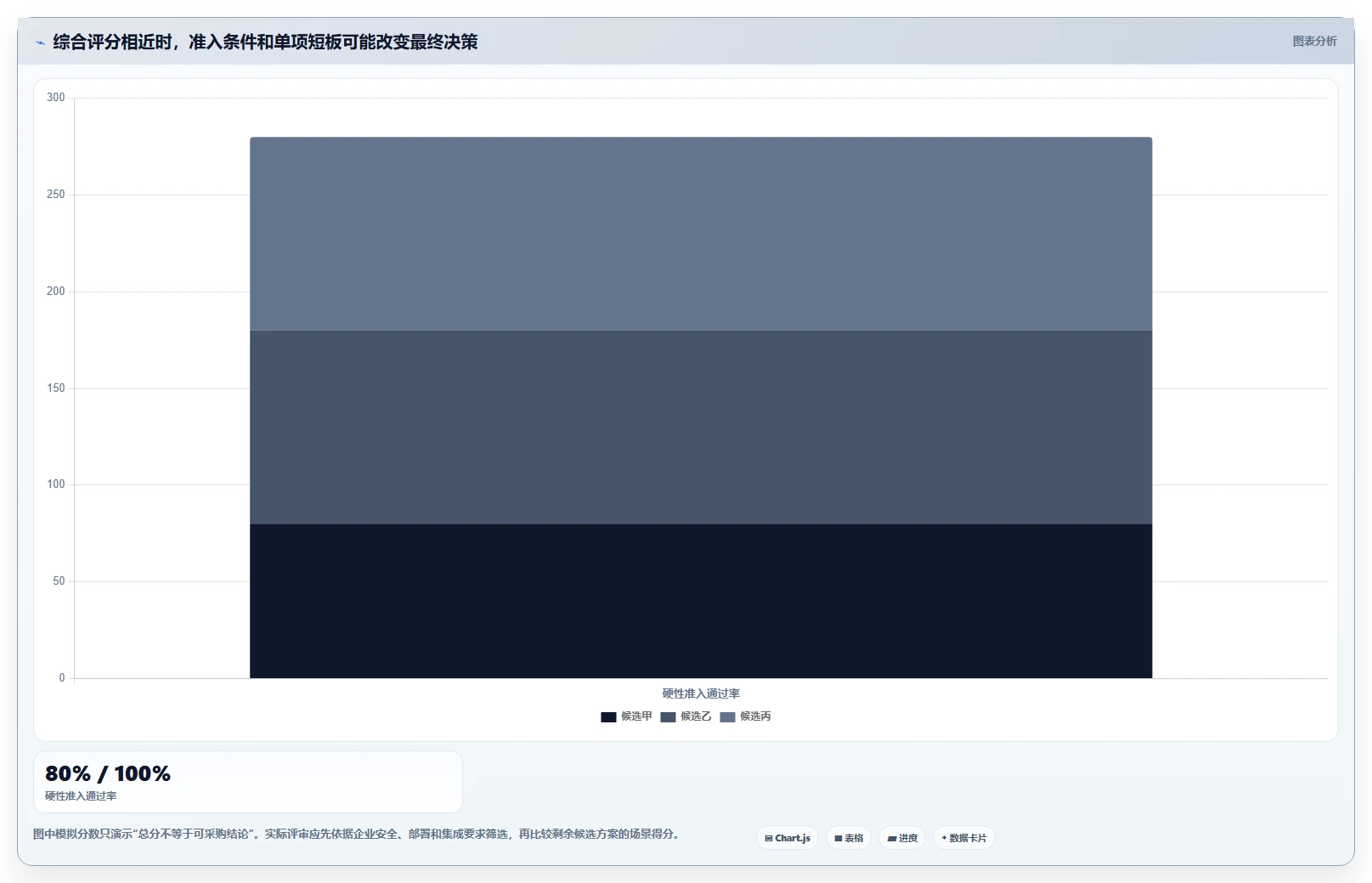This screenshot has width=1372, height=883.
Task: Click the middle slate bar segment
Action: [701, 427]
